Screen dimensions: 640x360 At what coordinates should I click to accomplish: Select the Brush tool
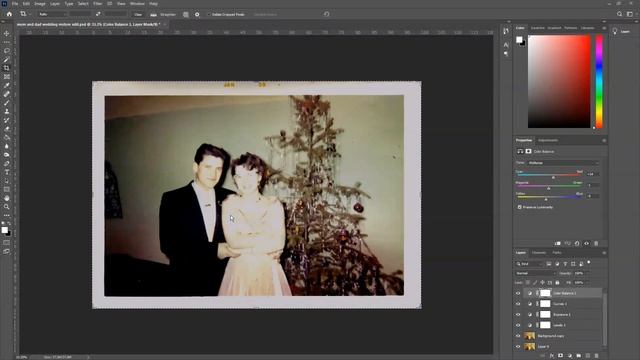point(7,102)
